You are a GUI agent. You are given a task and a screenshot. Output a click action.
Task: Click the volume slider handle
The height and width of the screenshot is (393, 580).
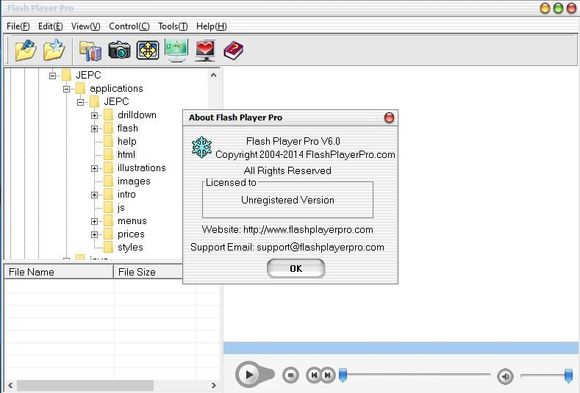click(569, 376)
